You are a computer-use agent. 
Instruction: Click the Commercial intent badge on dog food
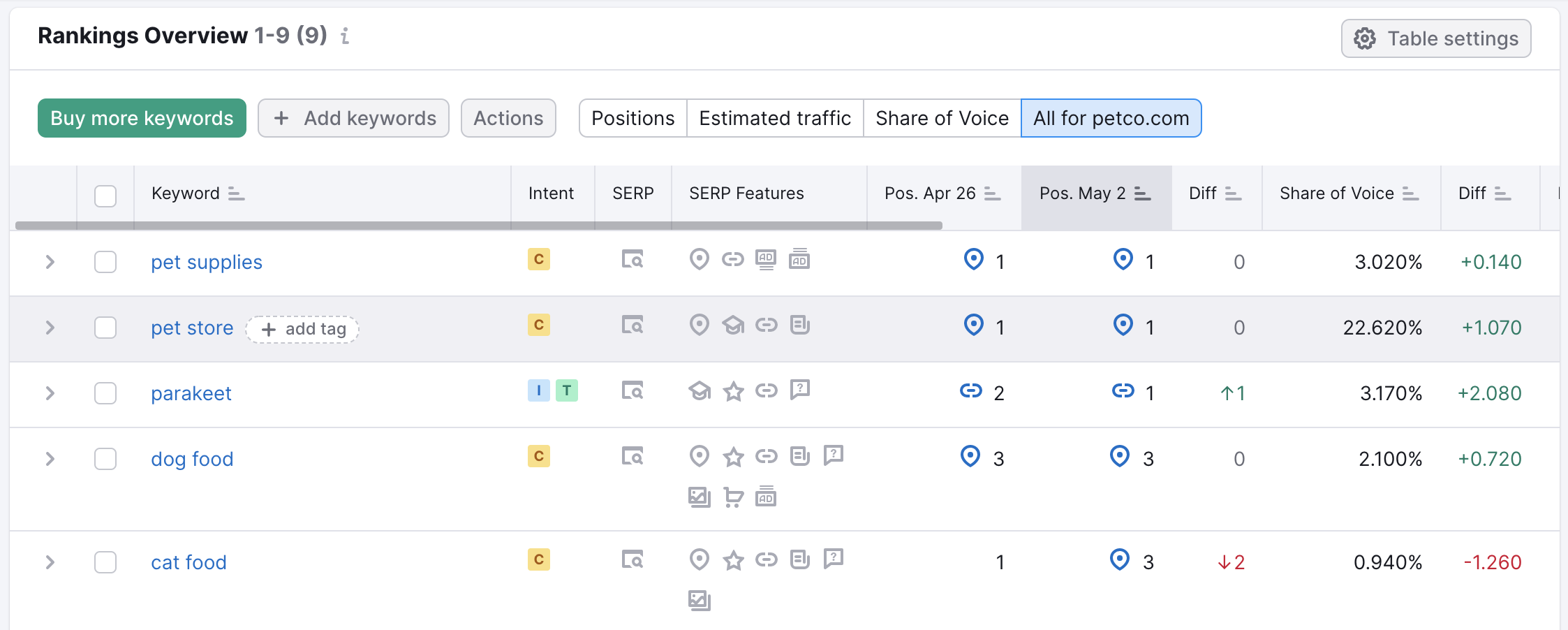[x=538, y=456]
